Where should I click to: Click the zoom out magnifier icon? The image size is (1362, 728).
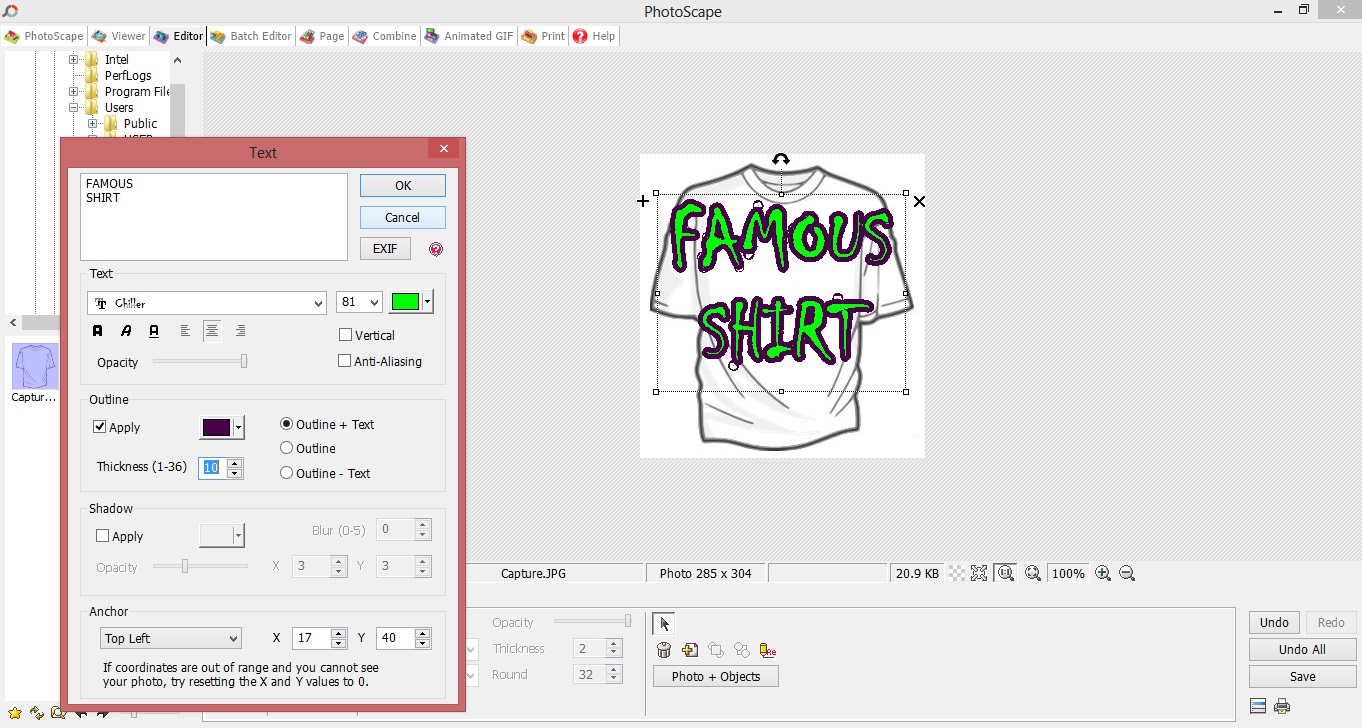[1127, 573]
